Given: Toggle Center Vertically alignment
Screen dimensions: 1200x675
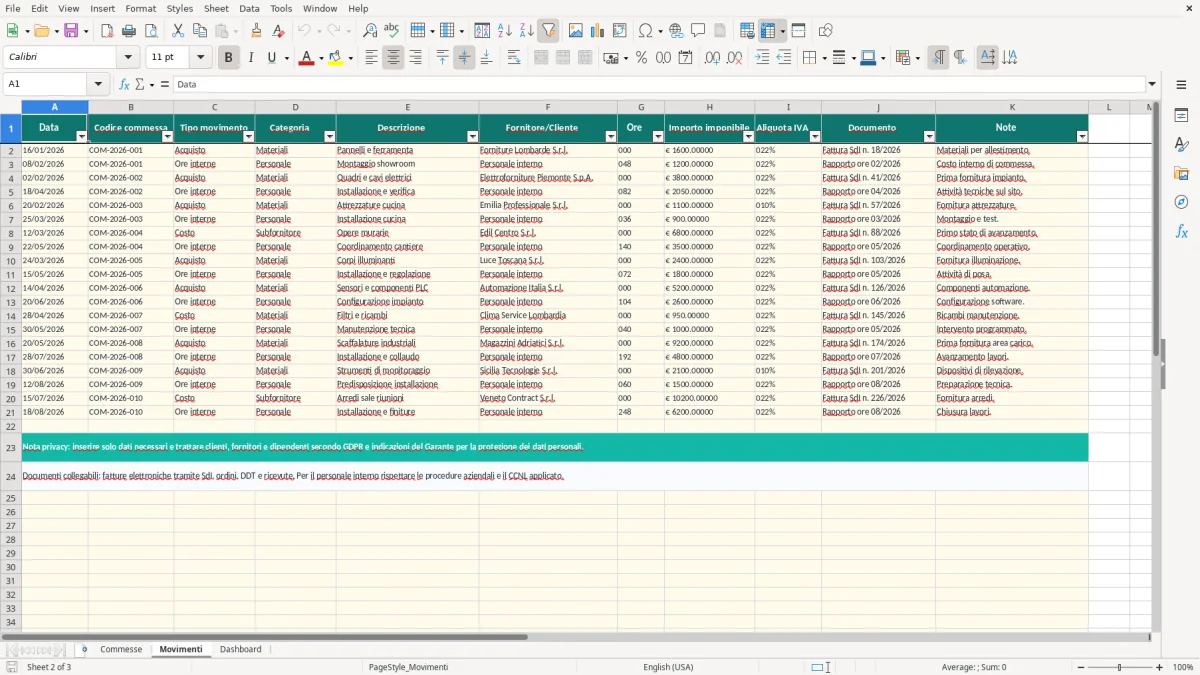Looking at the screenshot, I should click(464, 58).
